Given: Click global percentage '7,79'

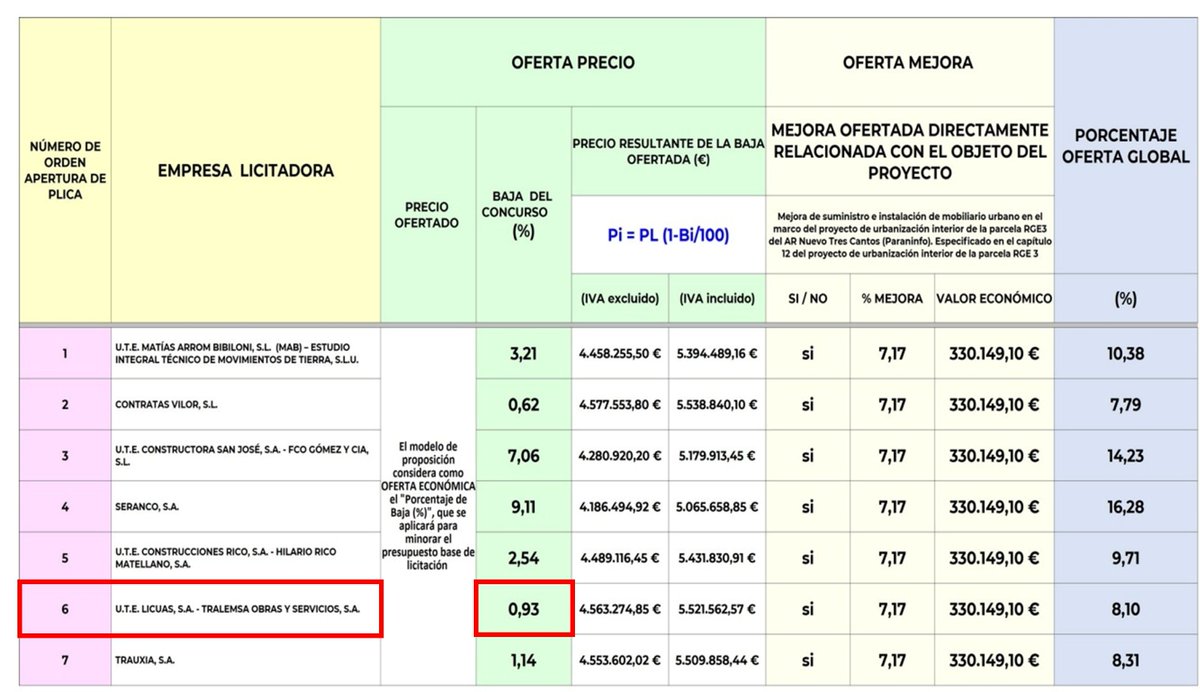Looking at the screenshot, I should tap(1125, 405).
